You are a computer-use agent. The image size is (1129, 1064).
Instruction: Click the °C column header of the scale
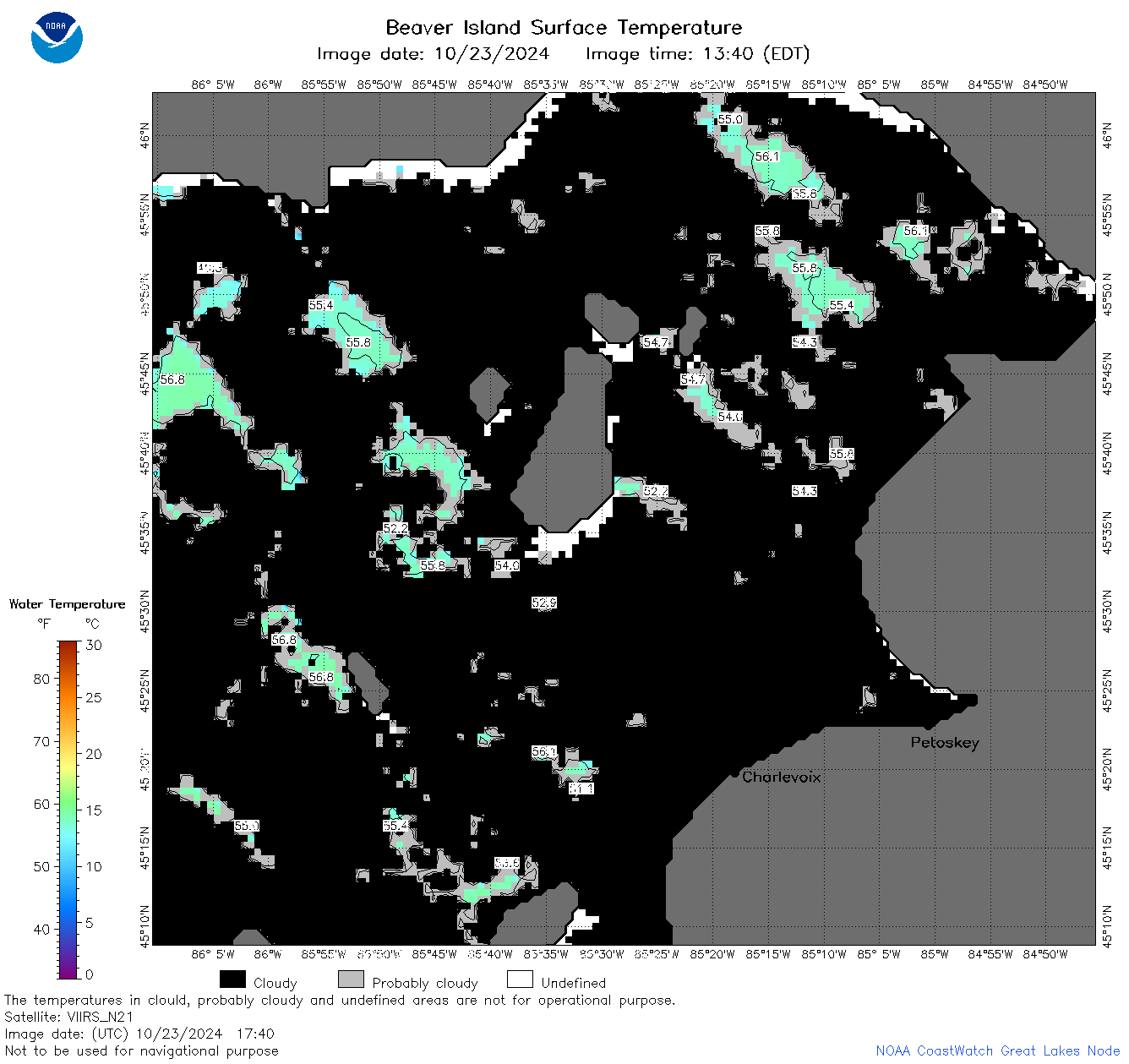[x=92, y=624]
